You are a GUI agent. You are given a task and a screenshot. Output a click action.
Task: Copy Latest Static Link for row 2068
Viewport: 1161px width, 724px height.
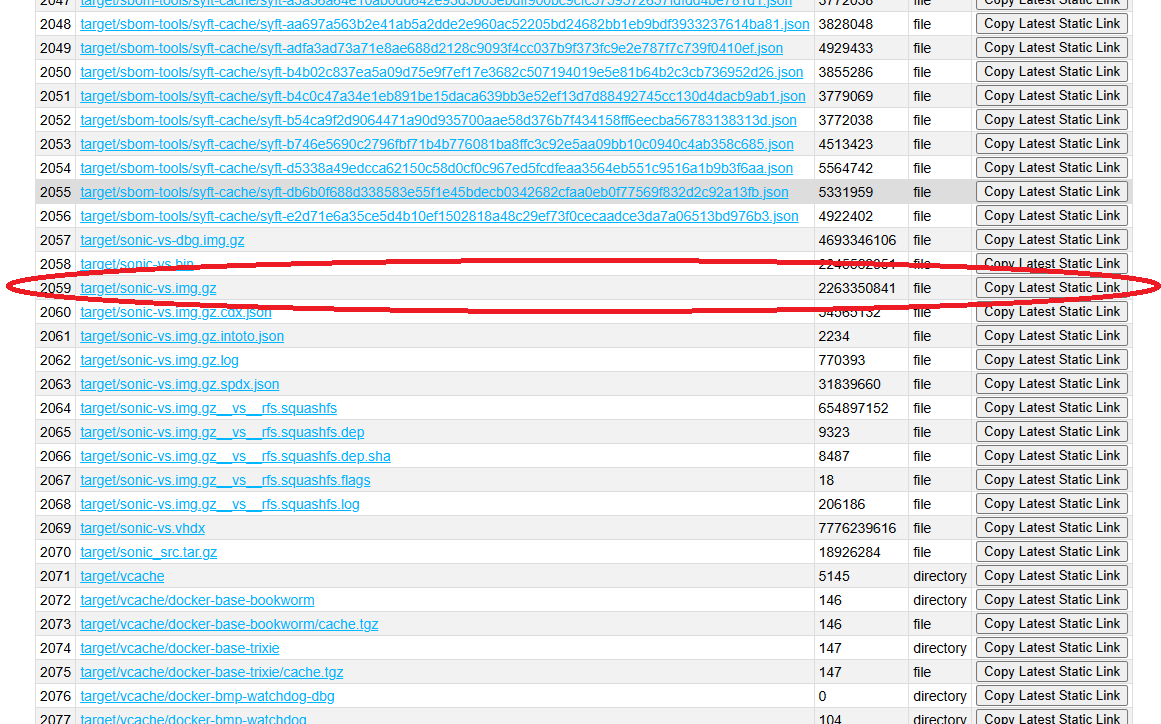pyautogui.click(x=1051, y=503)
